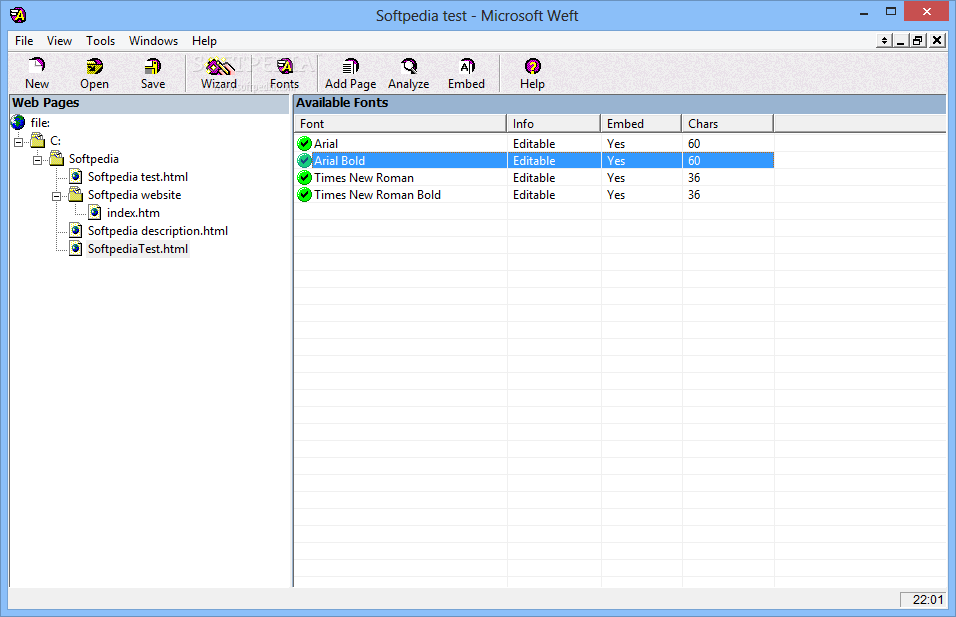Viewport: 956px width, 617px height.
Task: Sort by the Font column header
Action: coord(400,124)
